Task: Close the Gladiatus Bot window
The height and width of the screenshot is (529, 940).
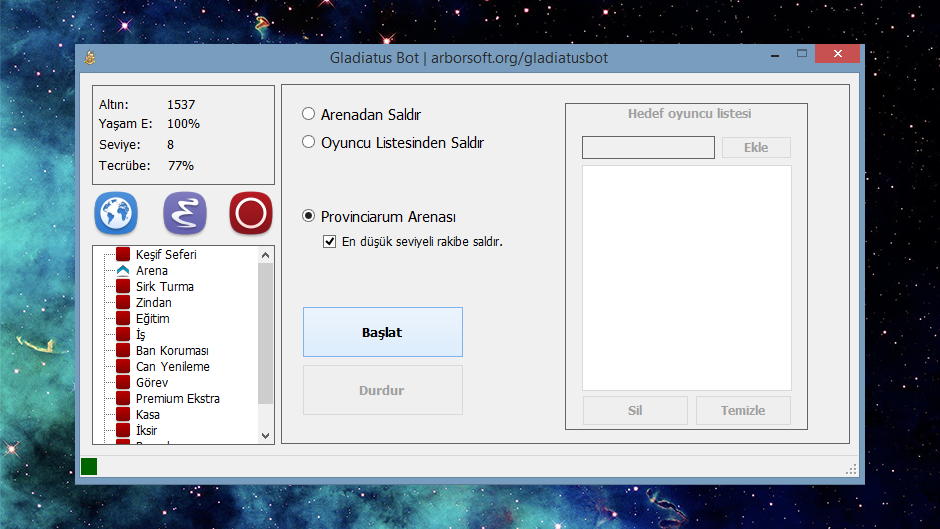Action: [x=836, y=56]
